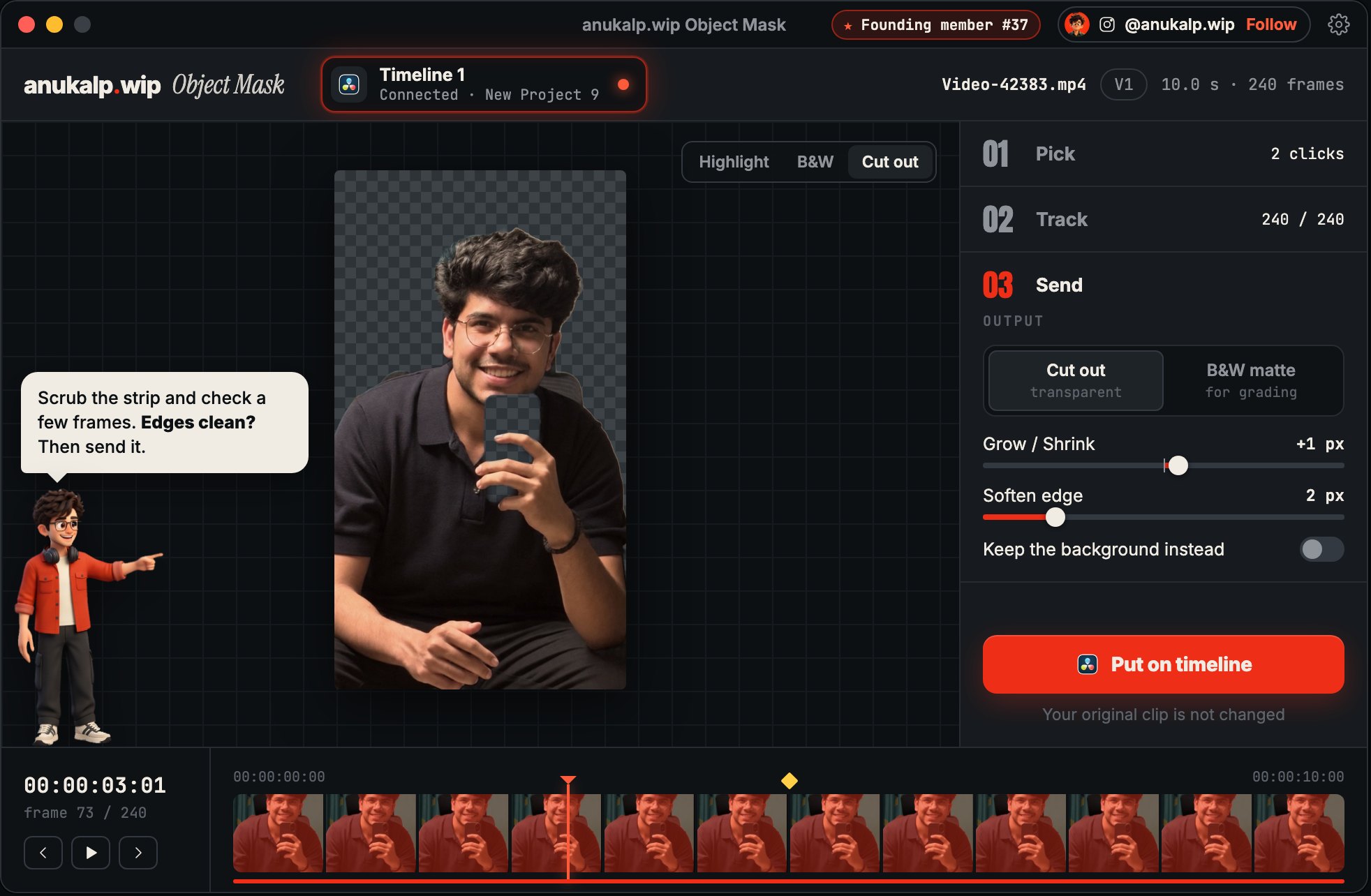Viewport: 1371px width, 896px height.
Task: Click the avatar picture in the header
Action: pos(1077,25)
